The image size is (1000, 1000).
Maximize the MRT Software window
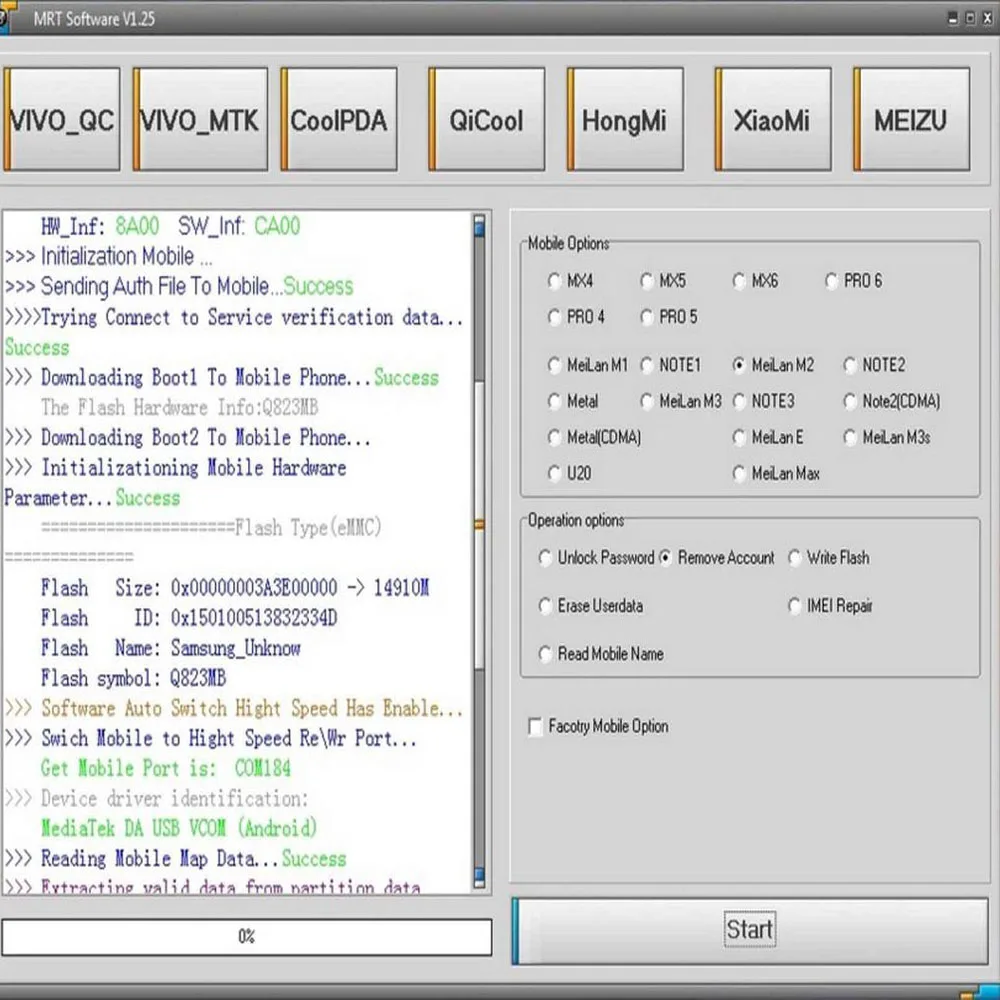click(970, 18)
